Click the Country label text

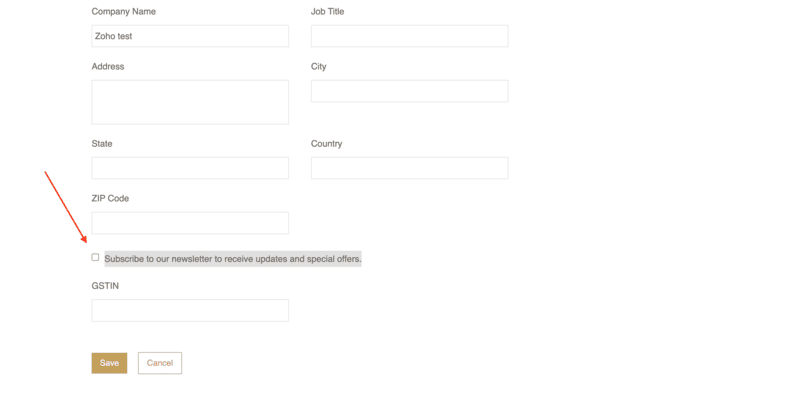point(326,144)
